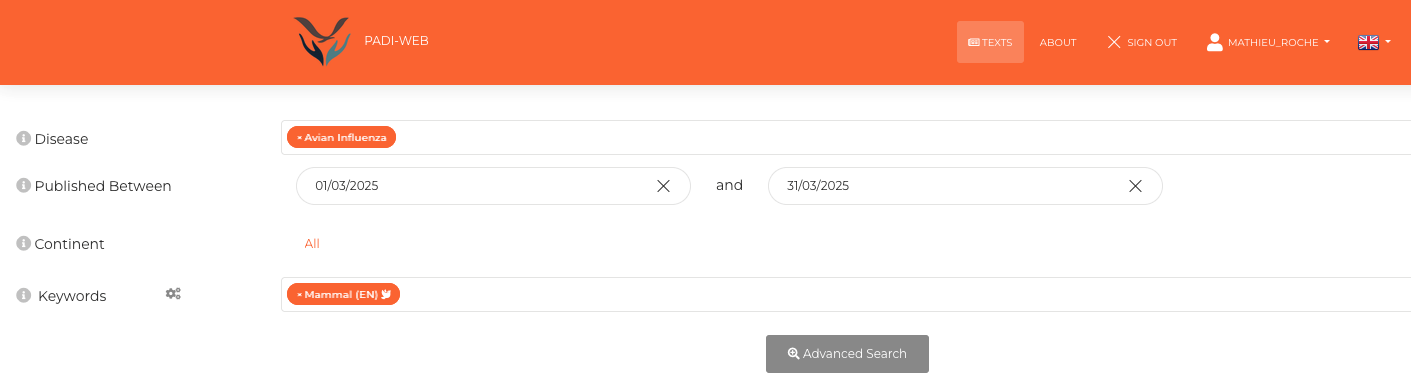The height and width of the screenshot is (383, 1411).
Task: Focus the Disease selection field
Action: [846, 138]
